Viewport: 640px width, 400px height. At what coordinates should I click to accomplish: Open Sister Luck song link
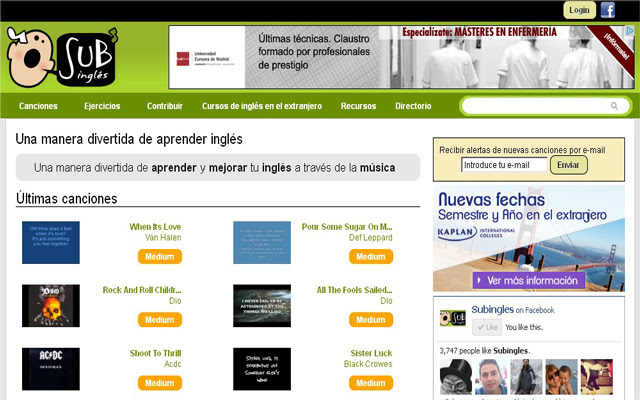pos(371,353)
